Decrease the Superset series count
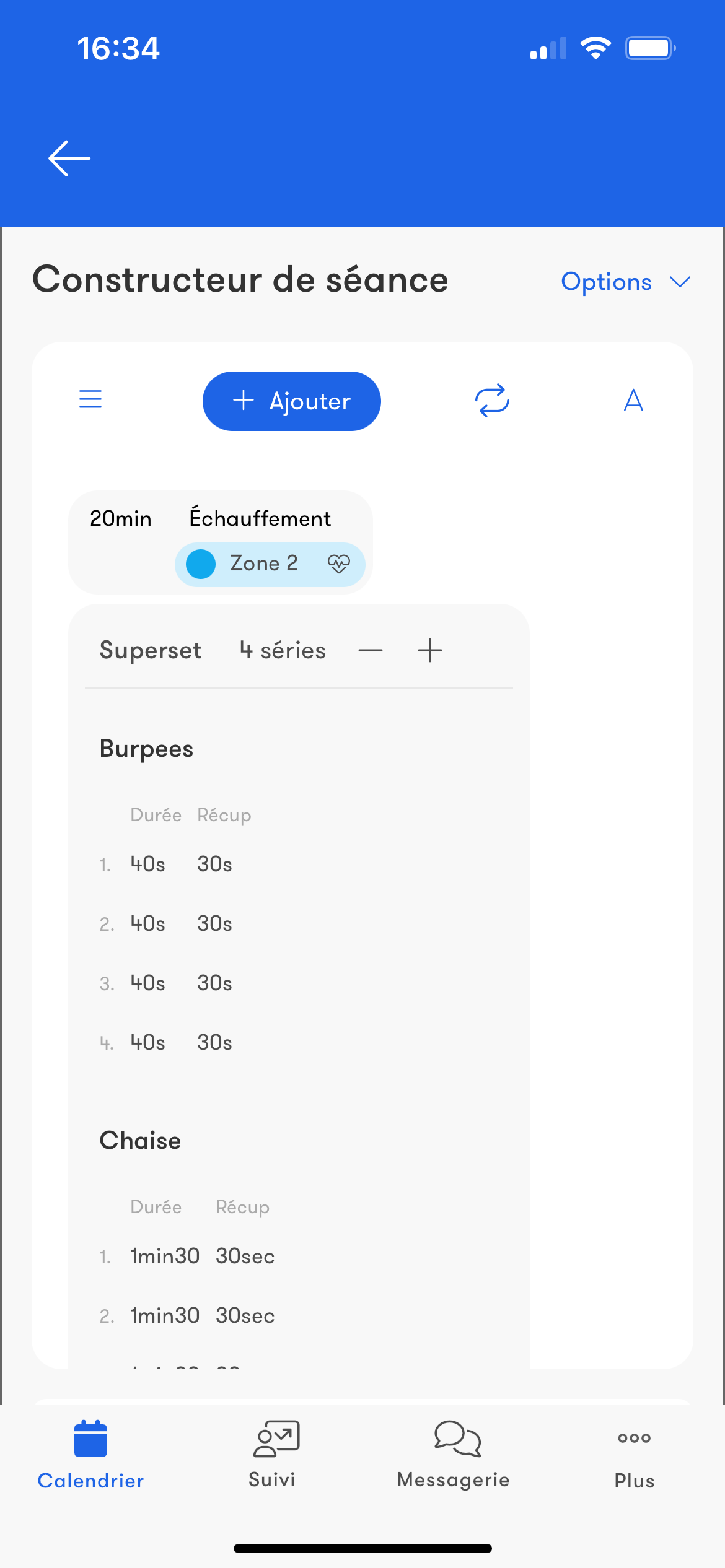The width and height of the screenshot is (725, 1568). pyautogui.click(x=371, y=651)
